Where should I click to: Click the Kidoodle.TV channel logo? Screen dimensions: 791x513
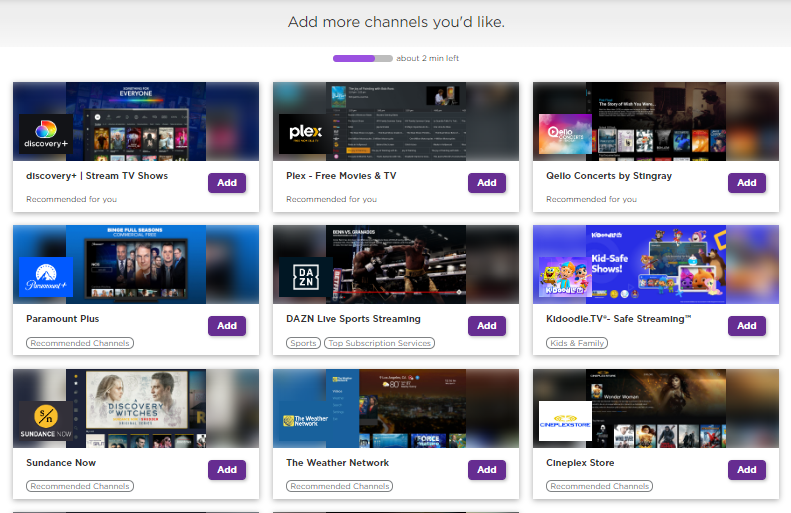(566, 277)
